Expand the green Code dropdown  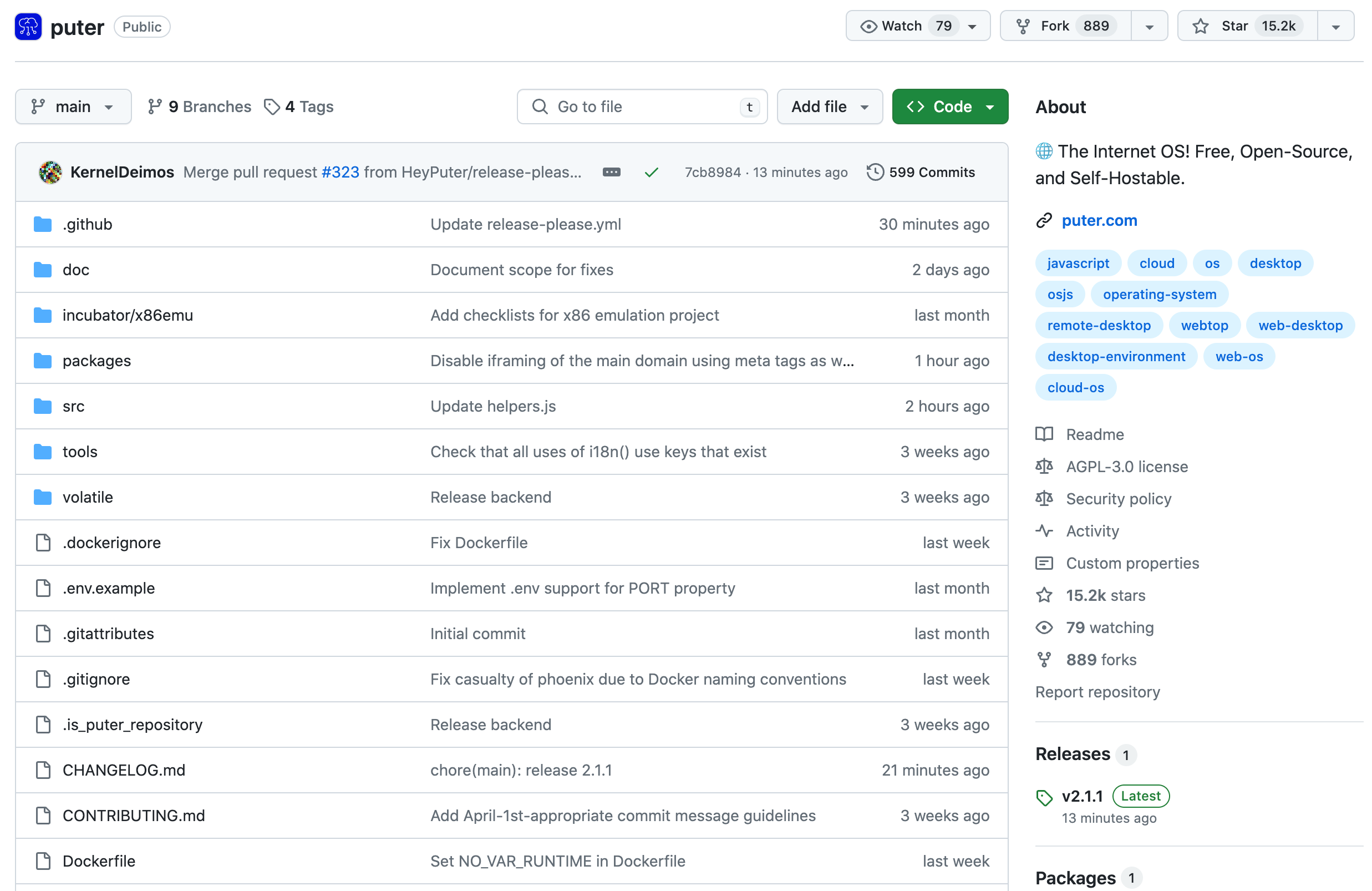pos(949,107)
